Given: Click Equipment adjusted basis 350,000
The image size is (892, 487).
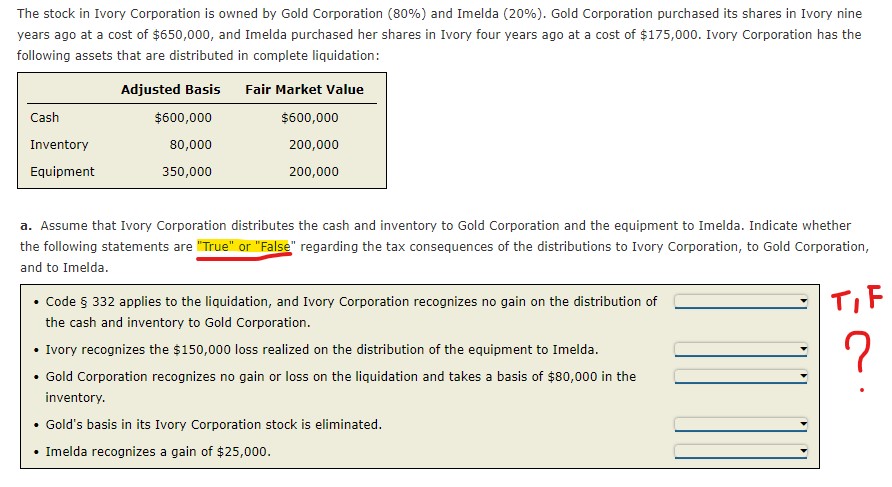Looking at the screenshot, I should [x=187, y=171].
